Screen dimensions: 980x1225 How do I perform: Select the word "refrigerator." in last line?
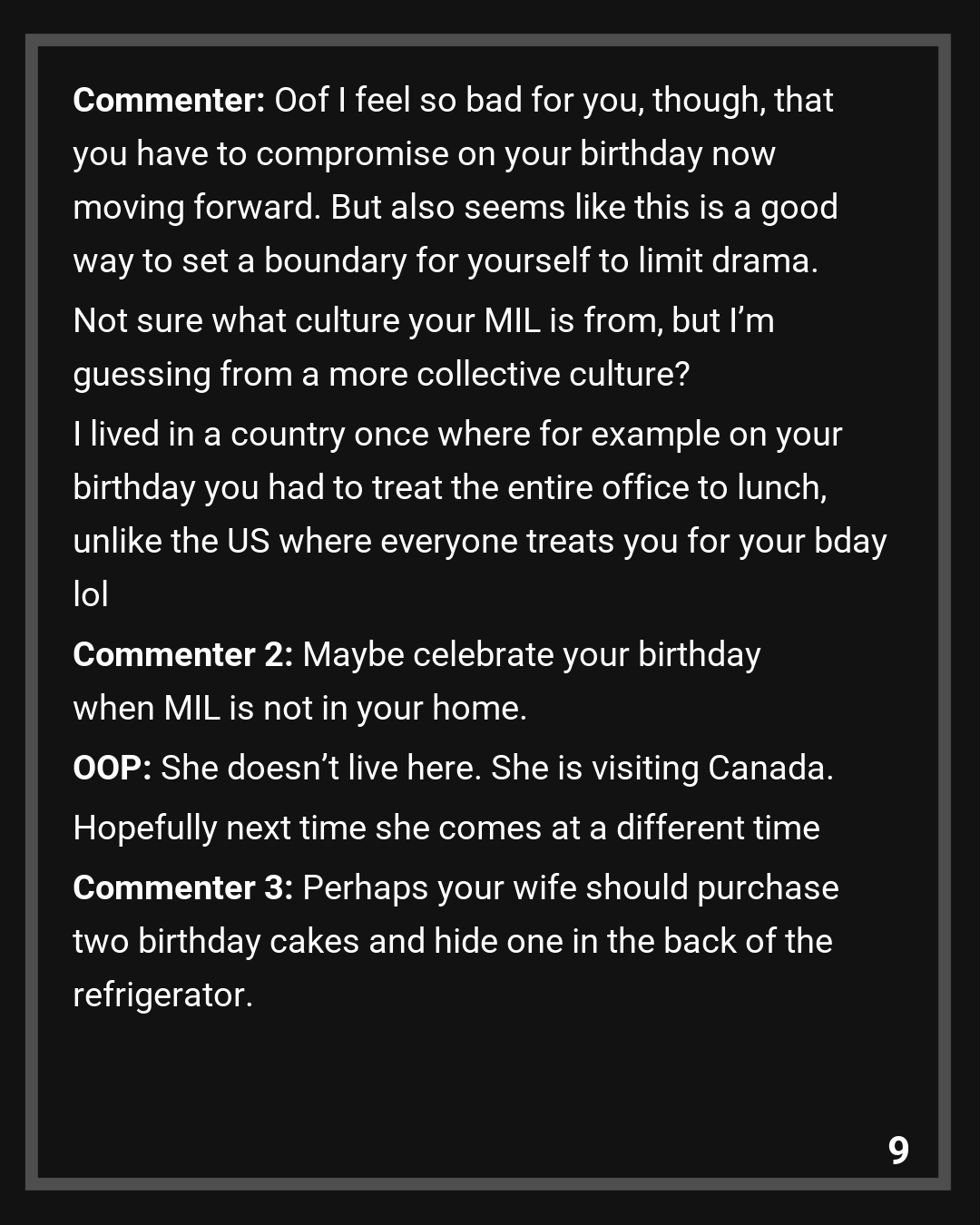pyautogui.click(x=162, y=995)
